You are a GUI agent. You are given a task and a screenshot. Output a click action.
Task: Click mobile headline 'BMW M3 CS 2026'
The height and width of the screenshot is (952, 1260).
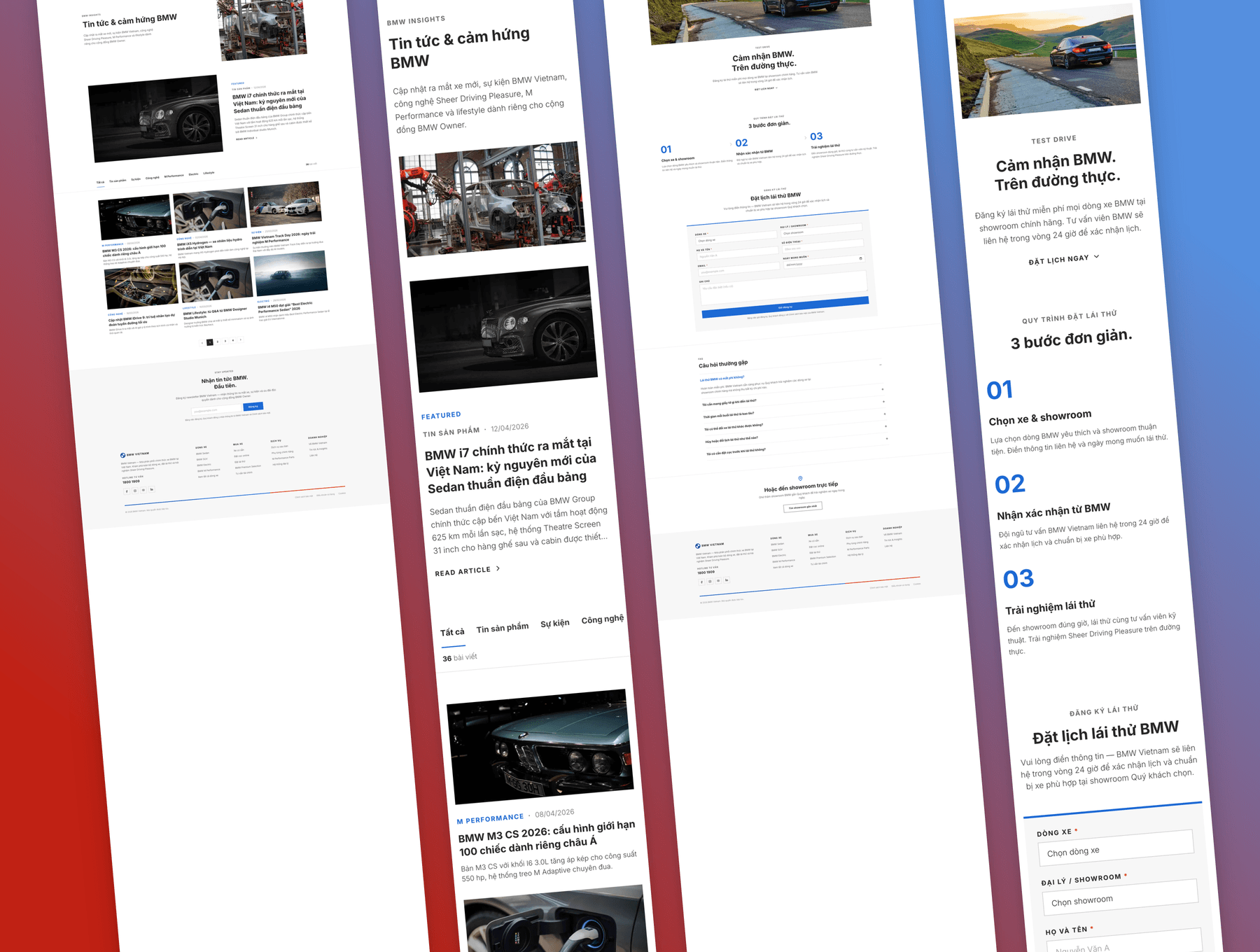coord(547,838)
